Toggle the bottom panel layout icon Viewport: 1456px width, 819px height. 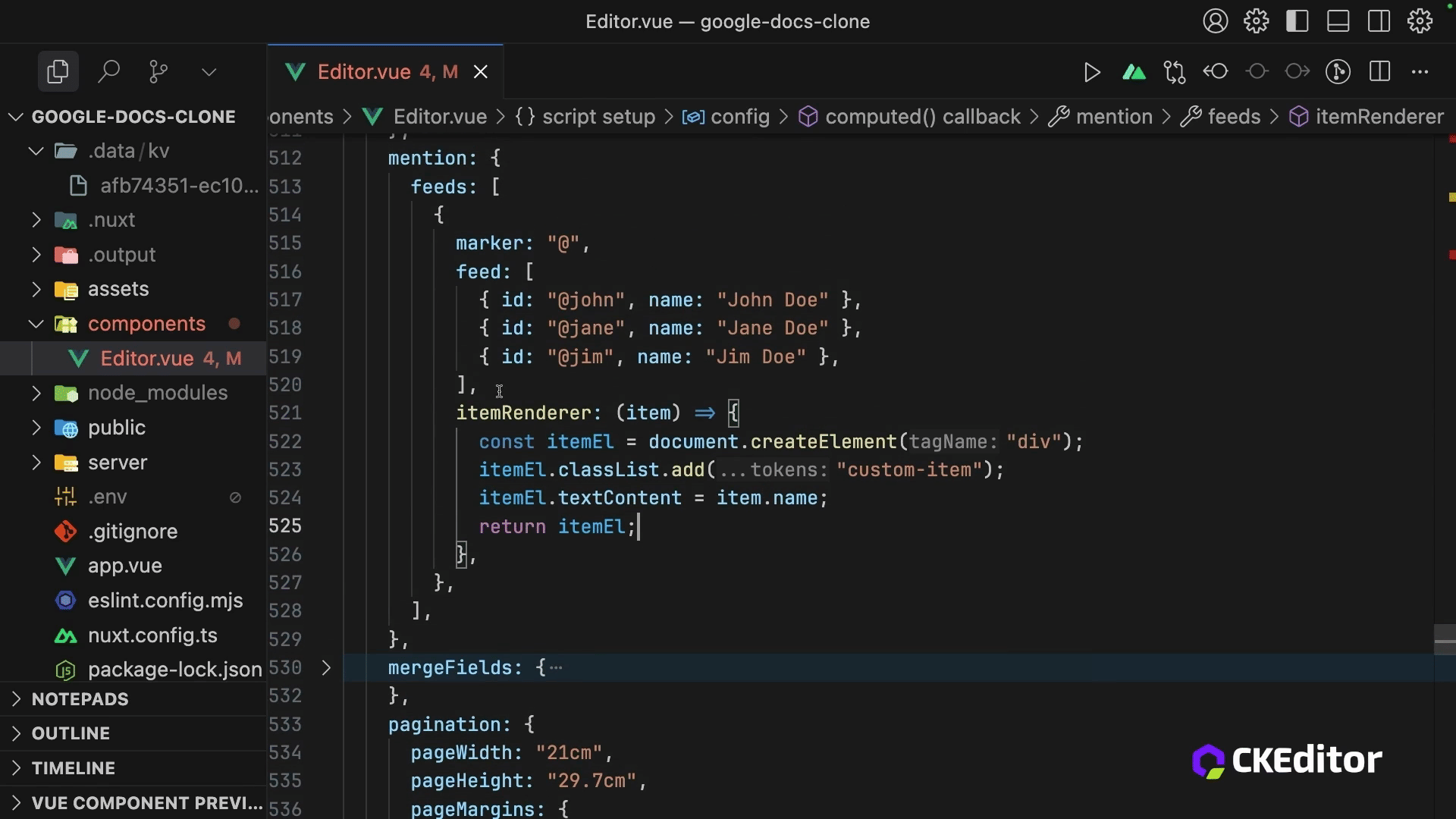(x=1338, y=21)
